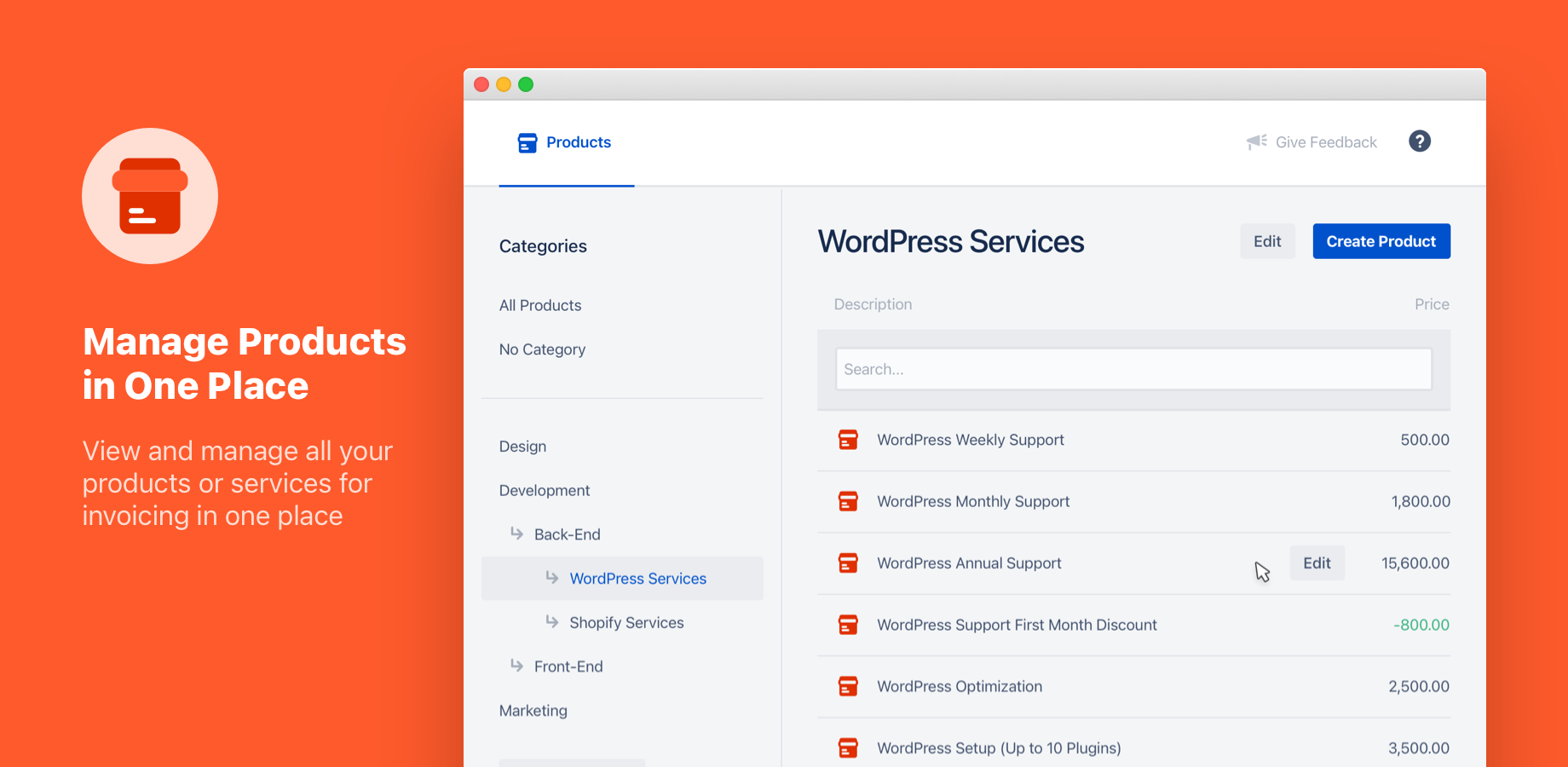Screen dimensions: 1568x767
Task: Open WordPress Optimization product
Action: pos(960,687)
